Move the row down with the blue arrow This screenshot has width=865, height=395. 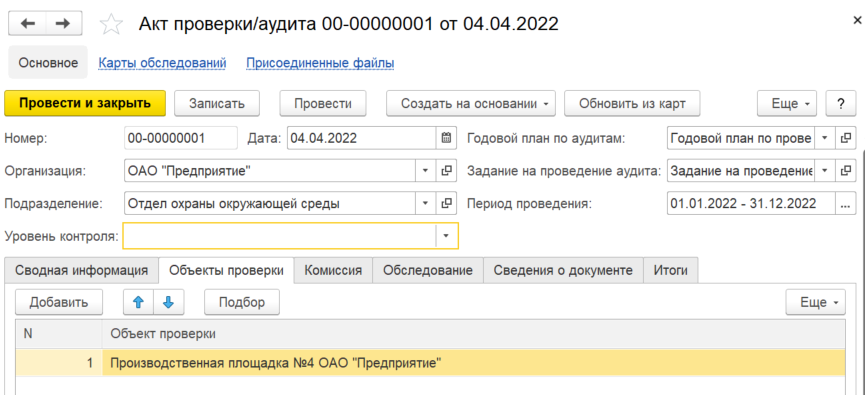coord(169,302)
